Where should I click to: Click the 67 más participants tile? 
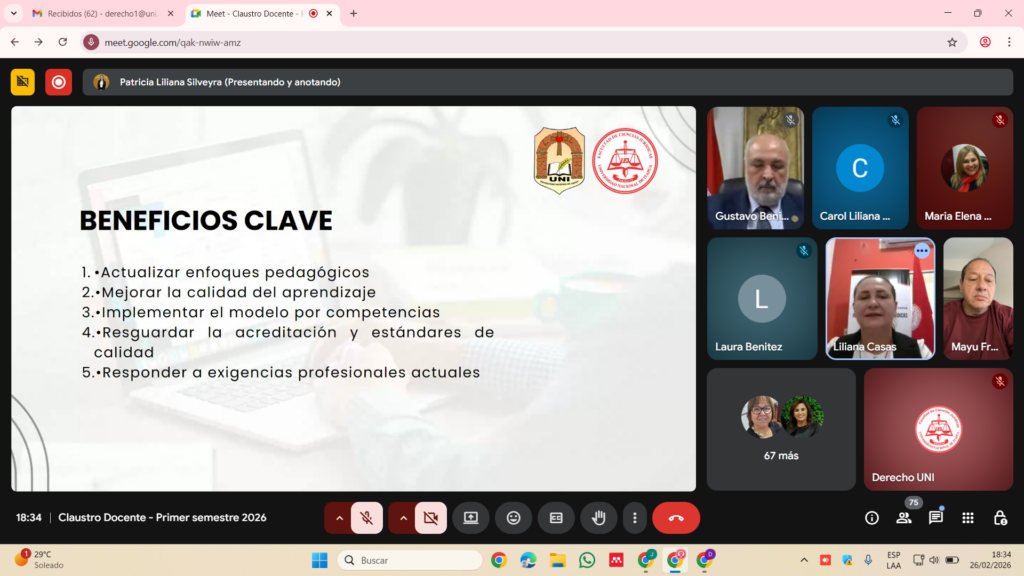point(781,429)
